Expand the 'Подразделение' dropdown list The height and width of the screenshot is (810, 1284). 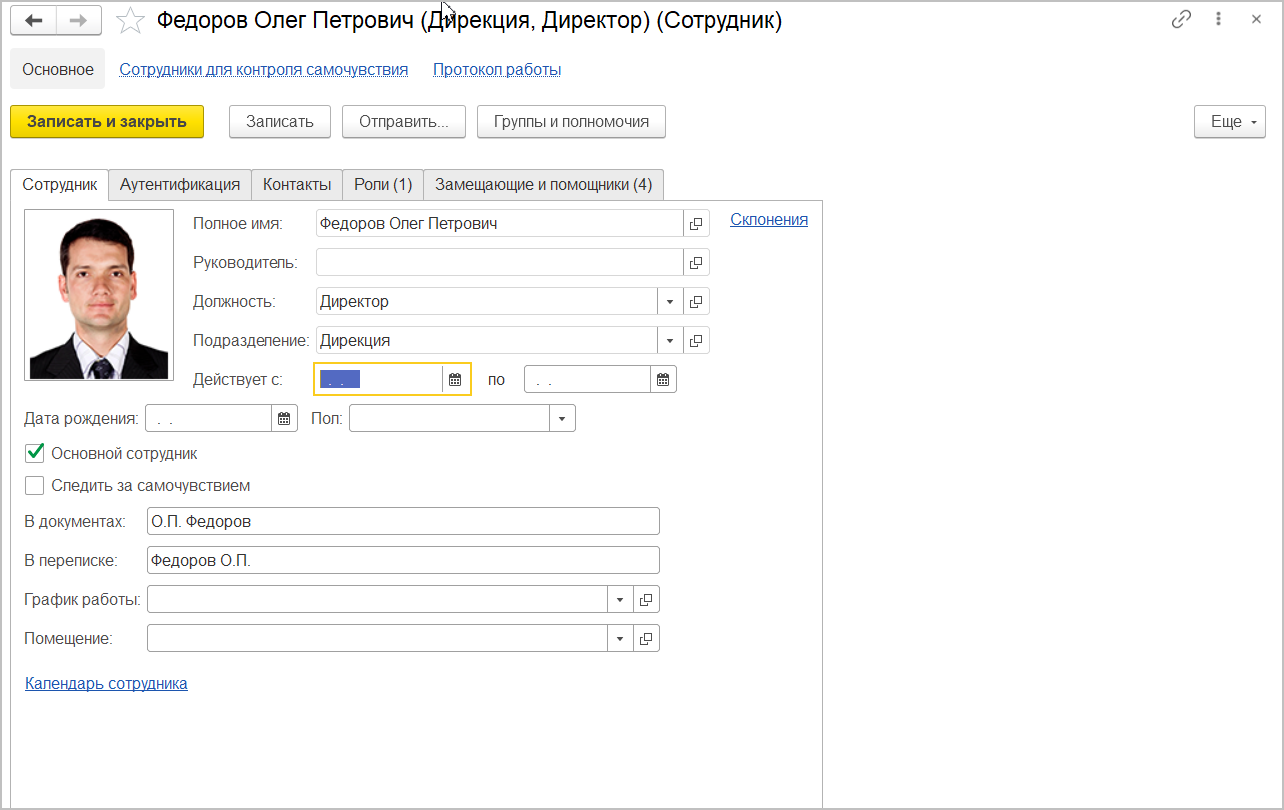[x=670, y=341]
